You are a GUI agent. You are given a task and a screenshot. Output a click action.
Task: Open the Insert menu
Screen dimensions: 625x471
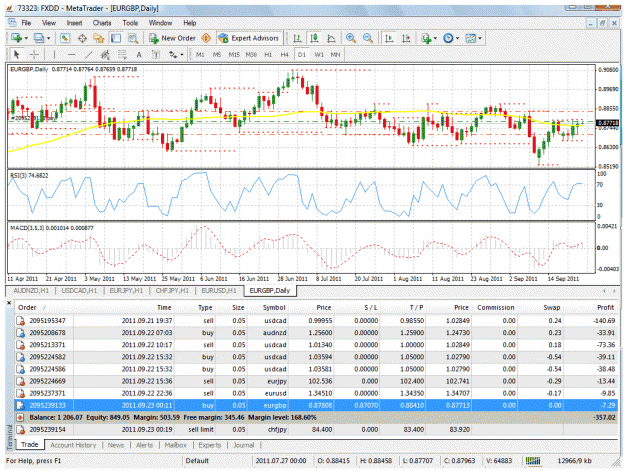tap(74, 23)
